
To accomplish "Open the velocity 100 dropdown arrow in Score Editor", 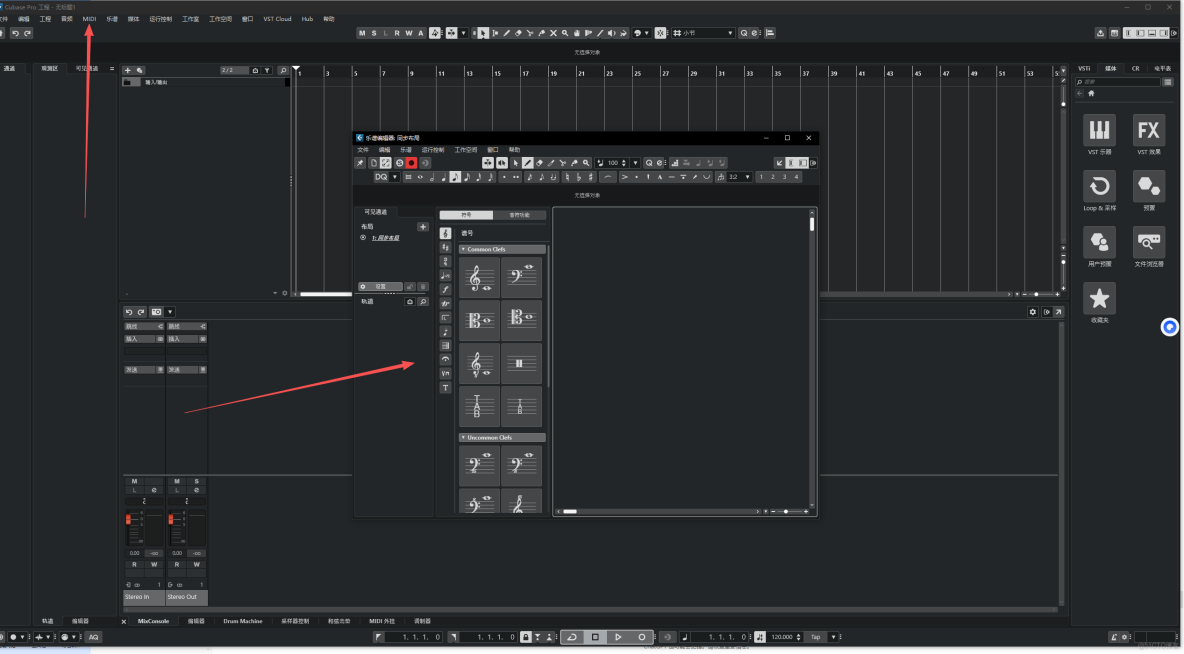I will pos(635,163).
